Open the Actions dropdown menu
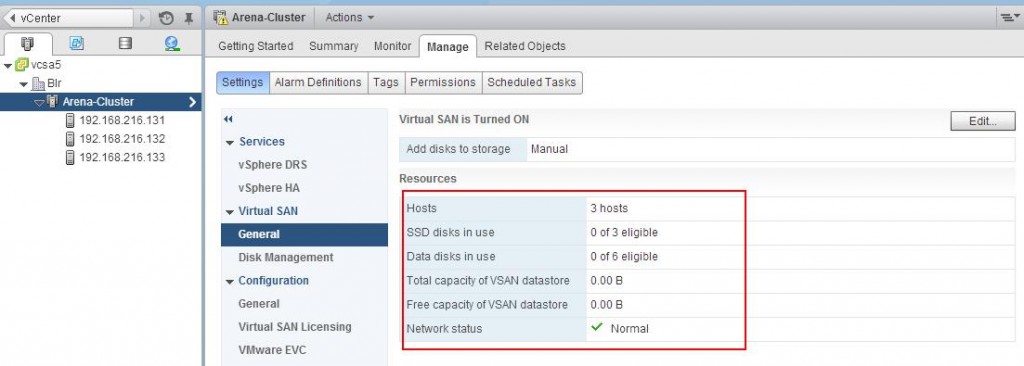 (350, 18)
